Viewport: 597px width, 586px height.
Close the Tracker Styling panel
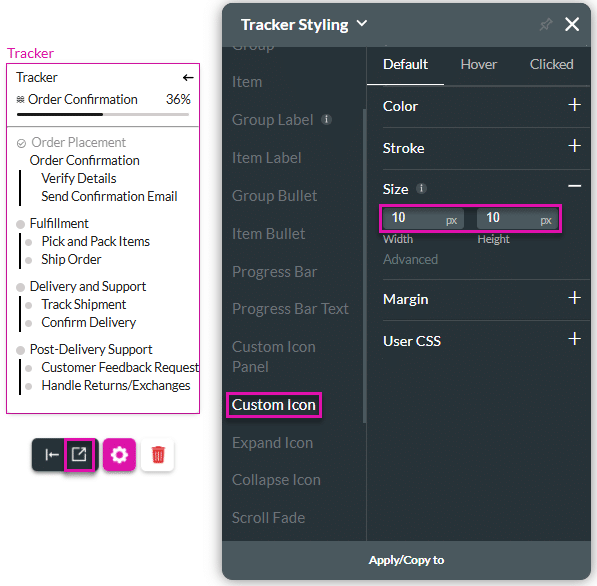[572, 24]
